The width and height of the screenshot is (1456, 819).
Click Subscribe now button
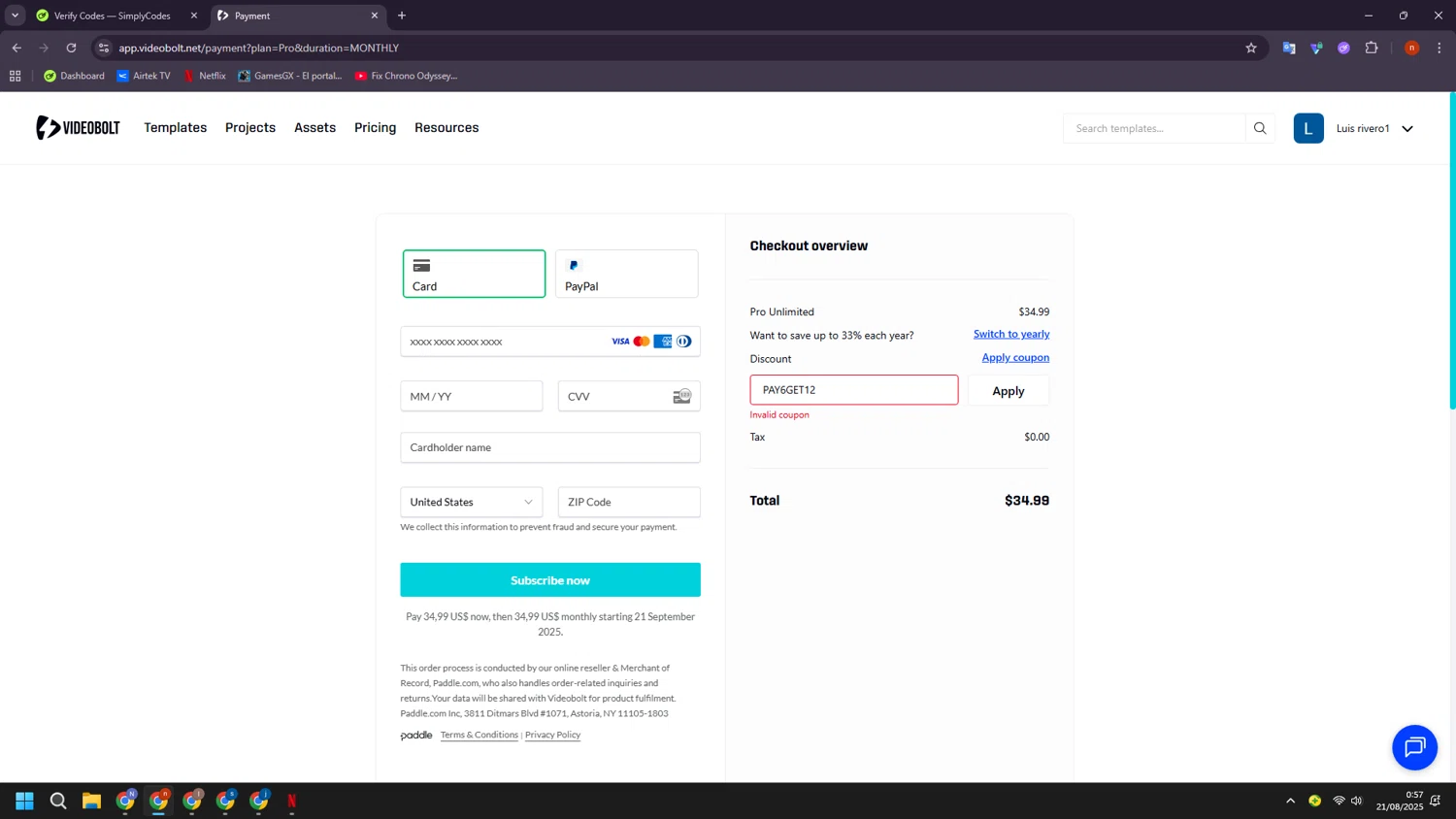coord(550,580)
